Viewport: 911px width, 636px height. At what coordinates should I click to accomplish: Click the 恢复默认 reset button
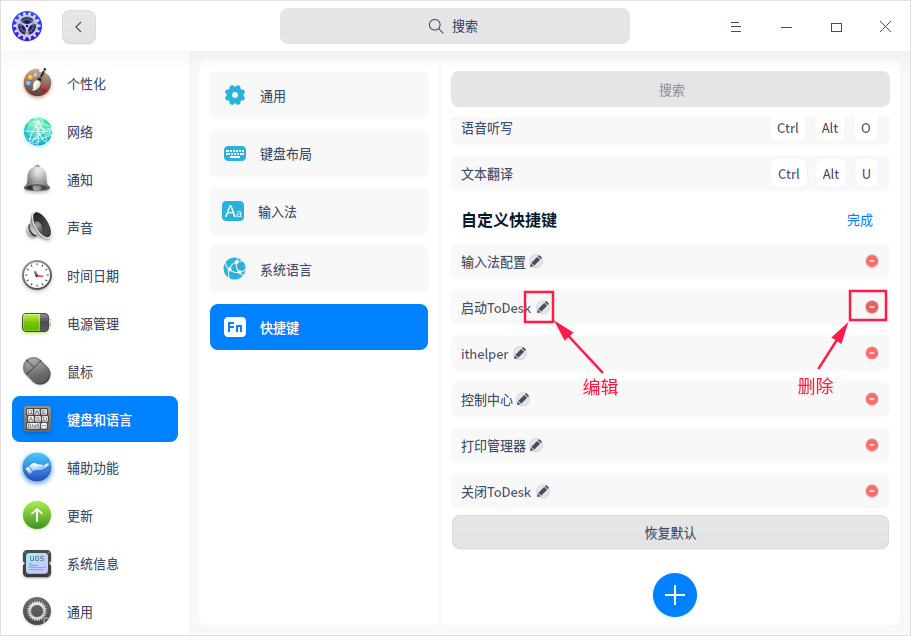pyautogui.click(x=670, y=532)
